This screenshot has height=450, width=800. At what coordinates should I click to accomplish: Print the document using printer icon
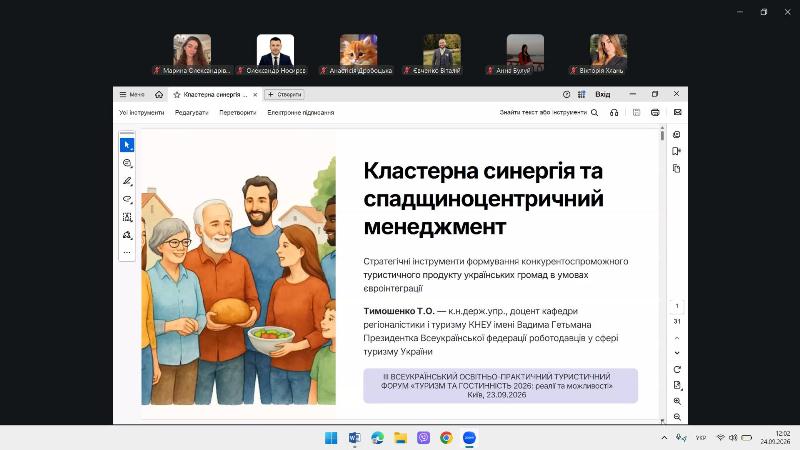pos(655,112)
